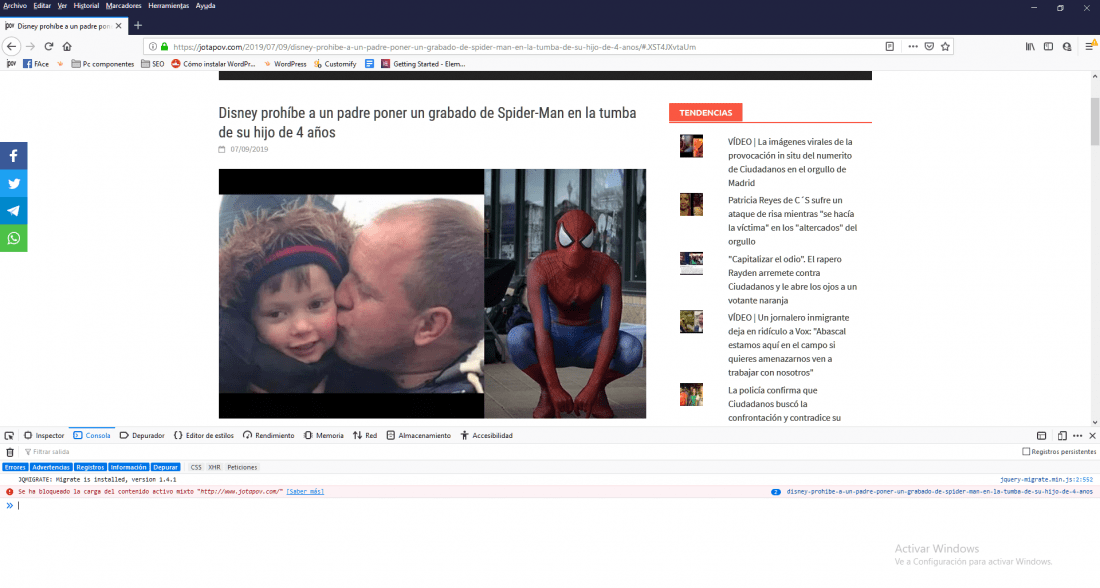Open the TENDENCIAS section header
Image resolution: width=1100 pixels, height=588 pixels.
pos(706,112)
